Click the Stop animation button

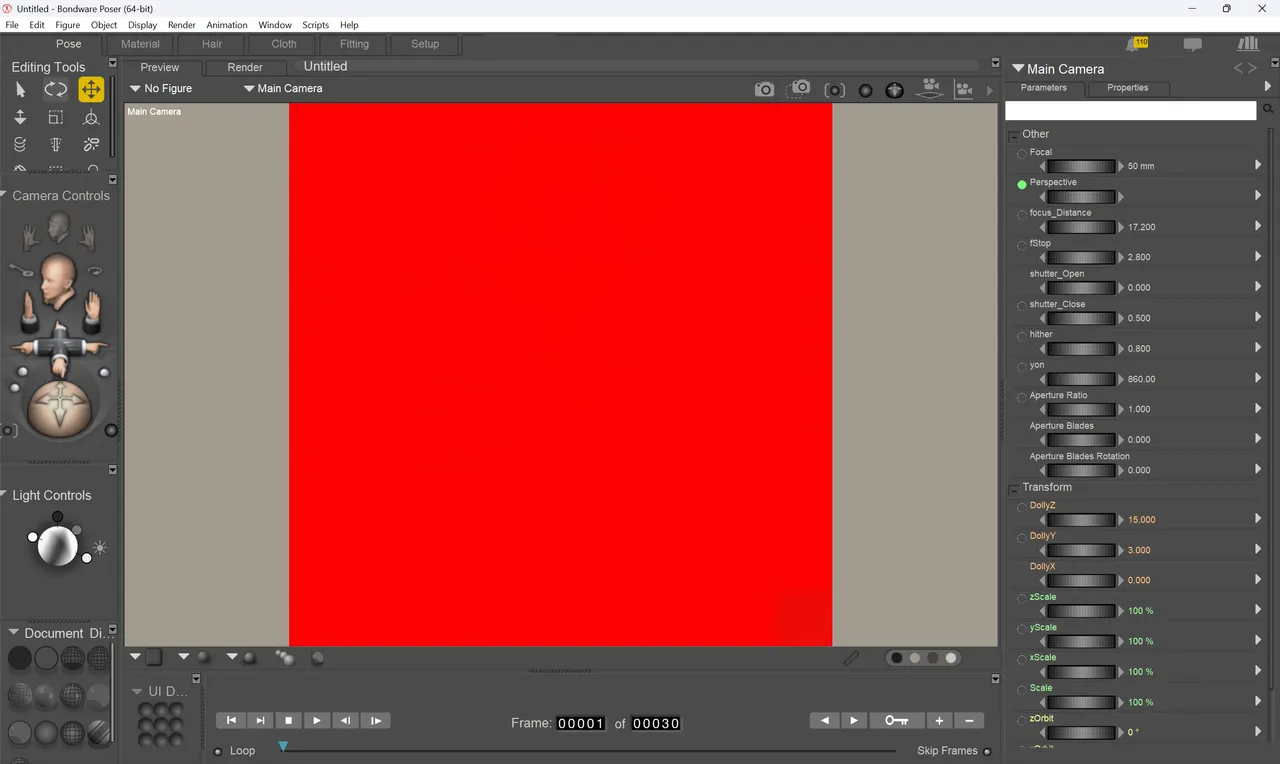pyautogui.click(x=288, y=720)
